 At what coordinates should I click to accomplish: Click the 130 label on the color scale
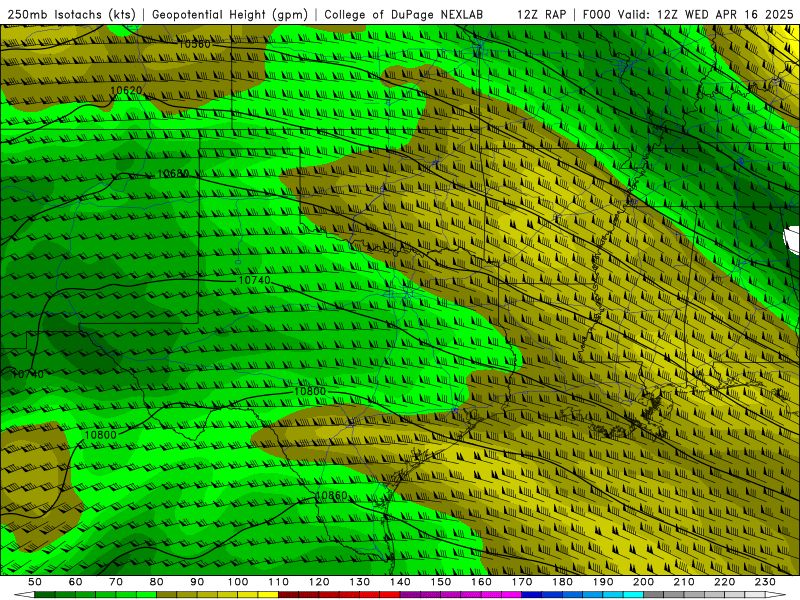tap(359, 582)
